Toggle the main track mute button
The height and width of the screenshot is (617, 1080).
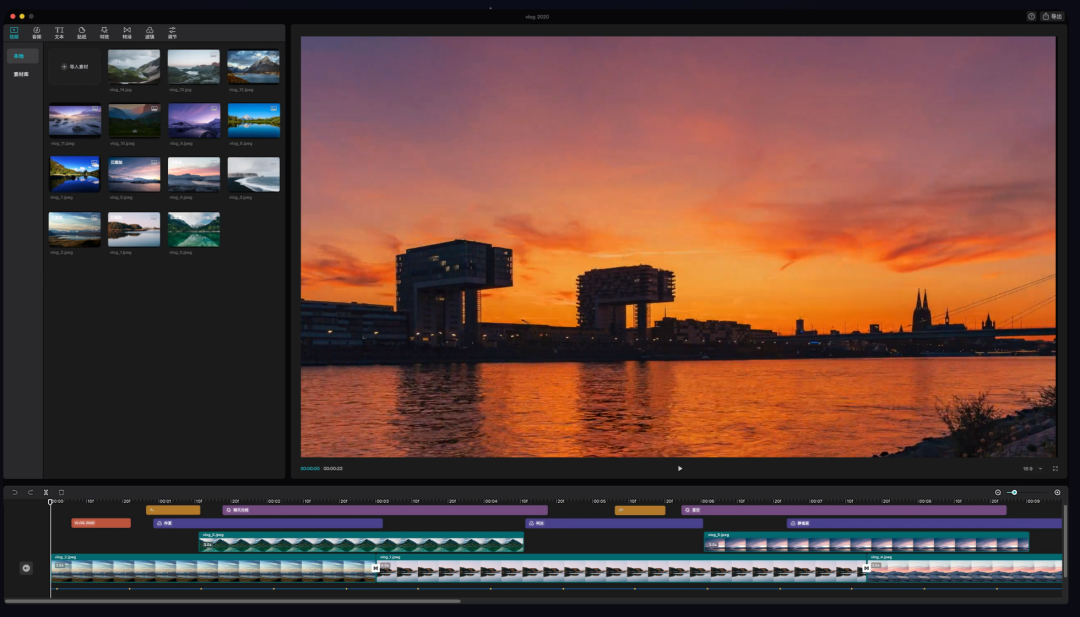[x=27, y=568]
